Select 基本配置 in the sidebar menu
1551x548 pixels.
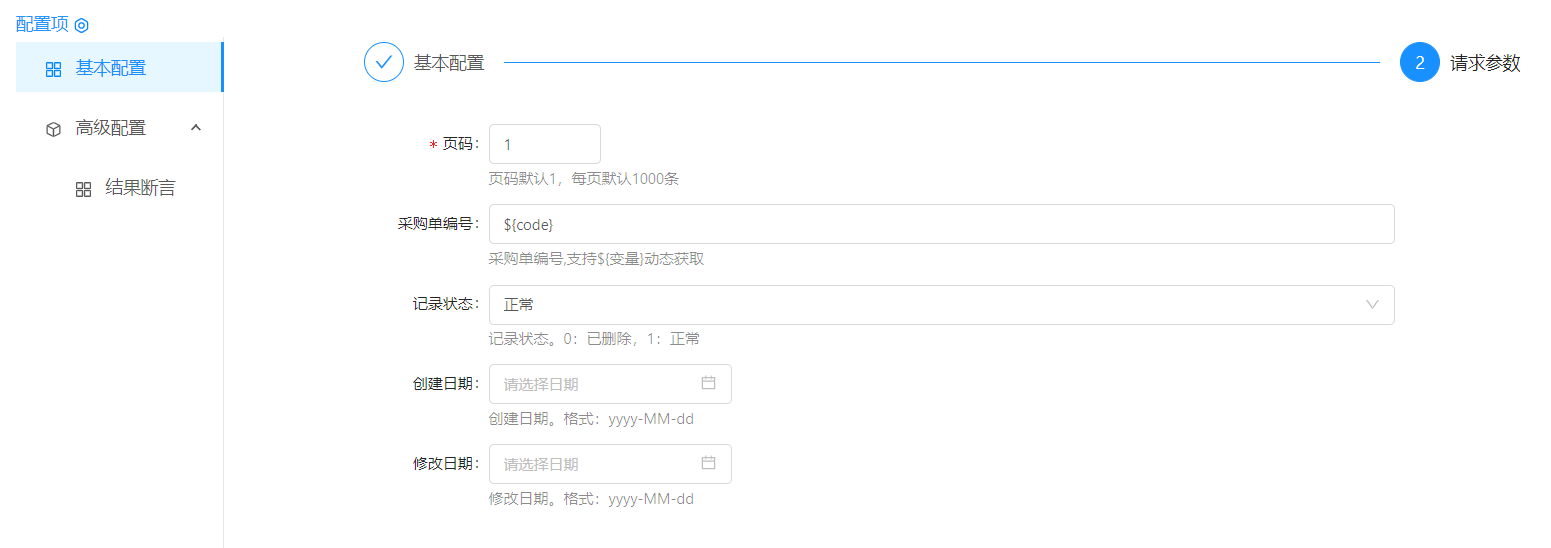coord(111,68)
